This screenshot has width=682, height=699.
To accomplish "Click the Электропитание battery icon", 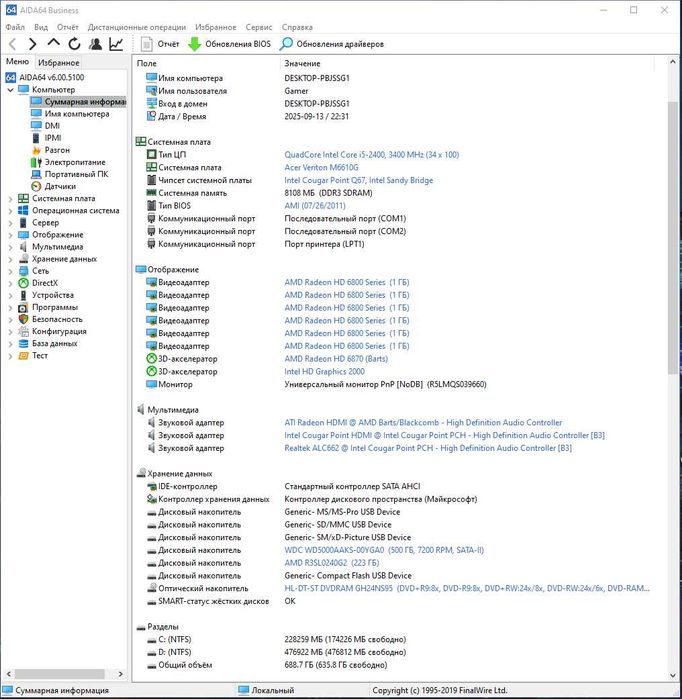I will pyautogui.click(x=36, y=162).
